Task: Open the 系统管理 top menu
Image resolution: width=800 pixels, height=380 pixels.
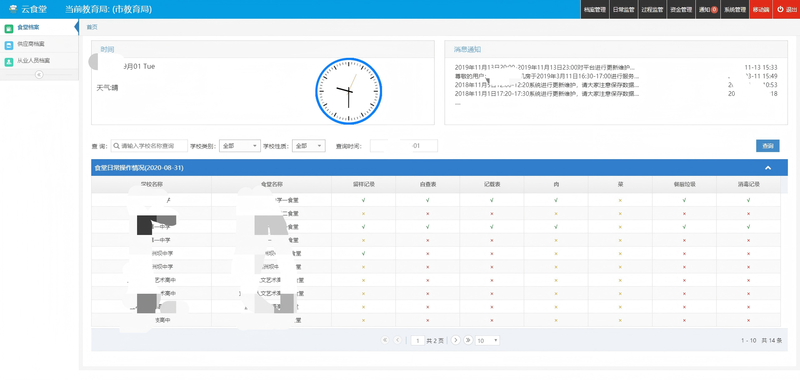Action: tap(735, 9)
